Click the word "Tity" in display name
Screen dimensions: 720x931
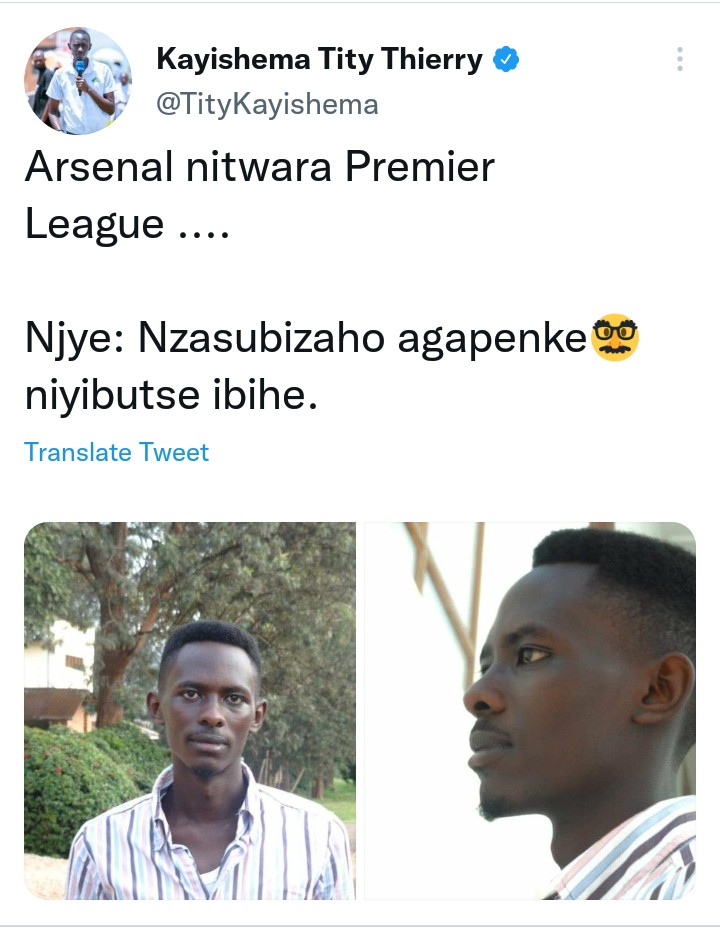coord(345,61)
